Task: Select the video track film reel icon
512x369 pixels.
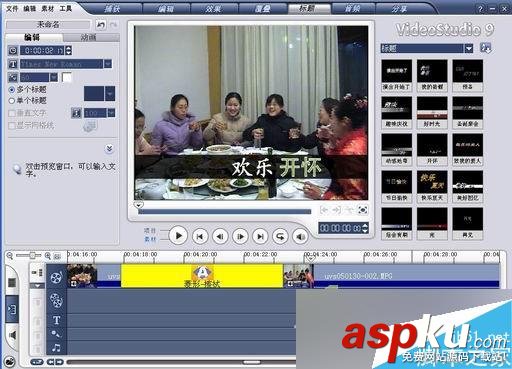Action: pyautogui.click(x=56, y=277)
